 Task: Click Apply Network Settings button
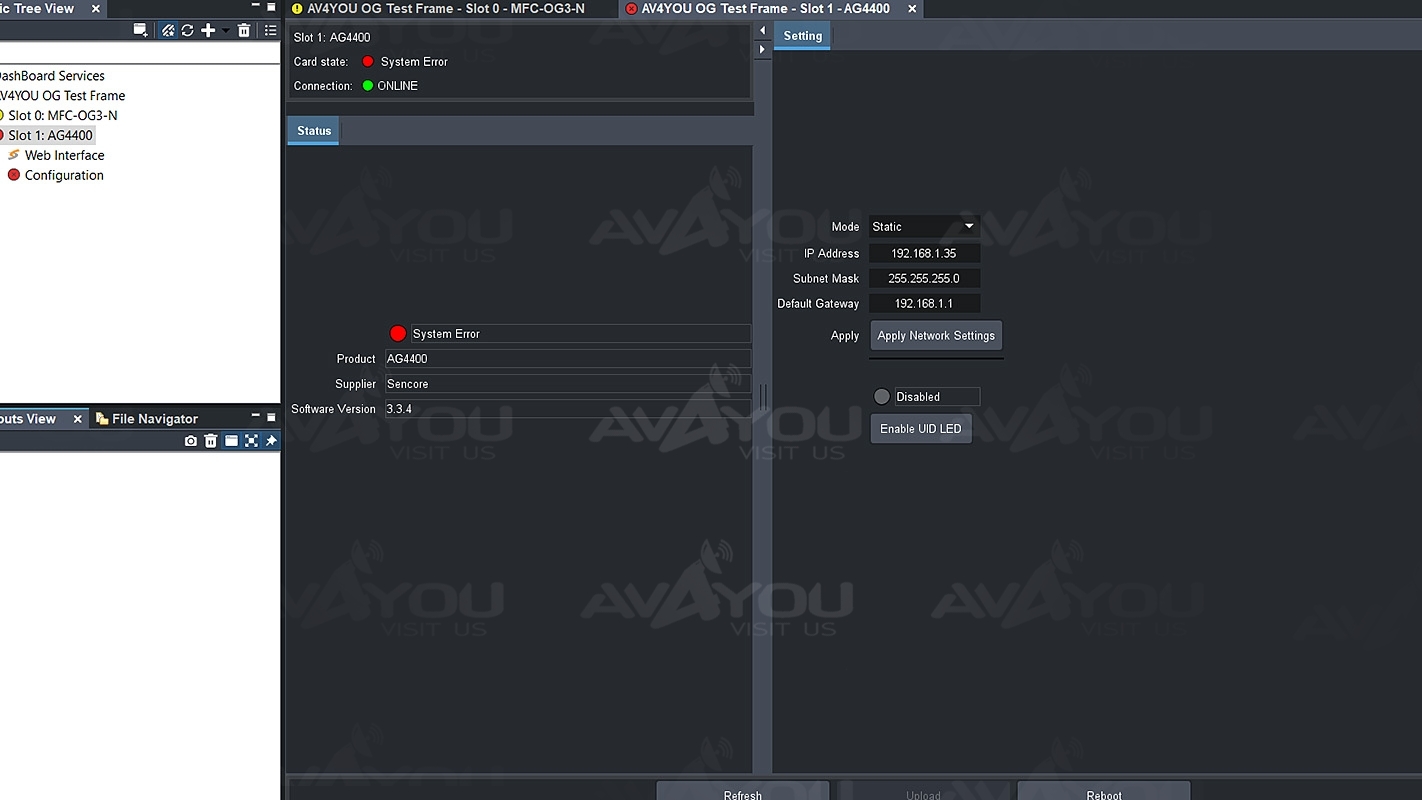pos(936,336)
